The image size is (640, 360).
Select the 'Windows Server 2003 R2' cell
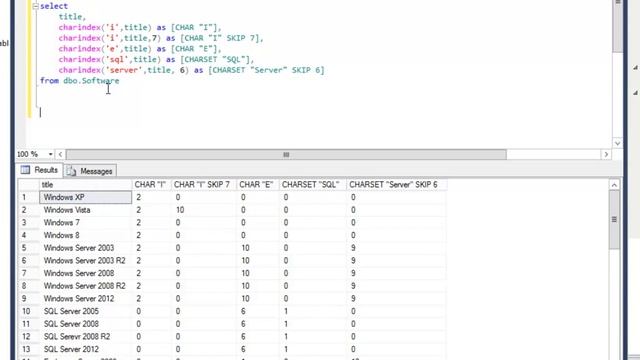pyautogui.click(x=86, y=261)
